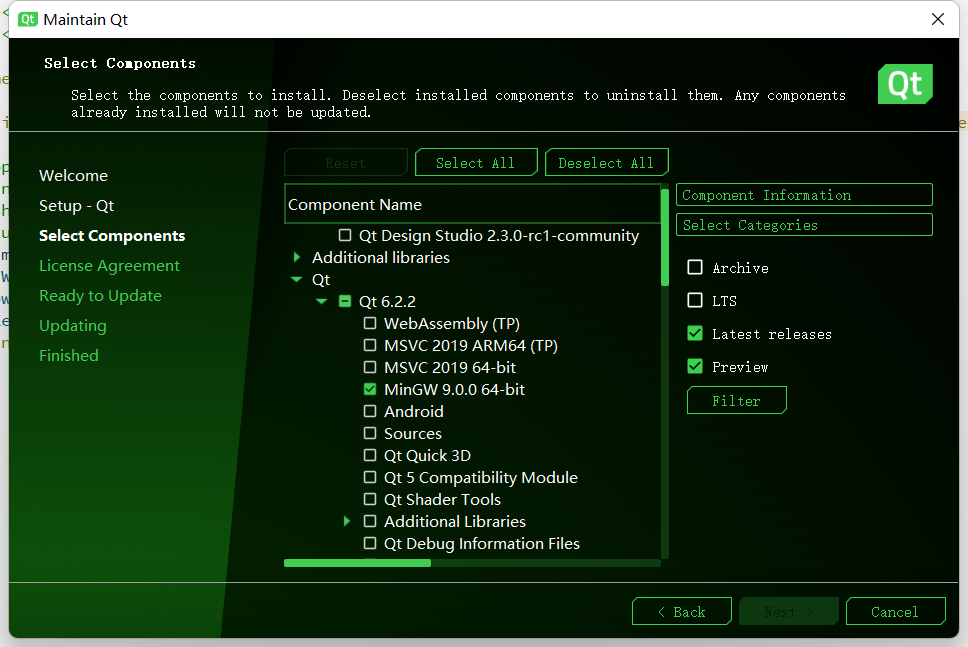The height and width of the screenshot is (647, 968).
Task: Close the Maintain Qt window
Action: [x=938, y=19]
